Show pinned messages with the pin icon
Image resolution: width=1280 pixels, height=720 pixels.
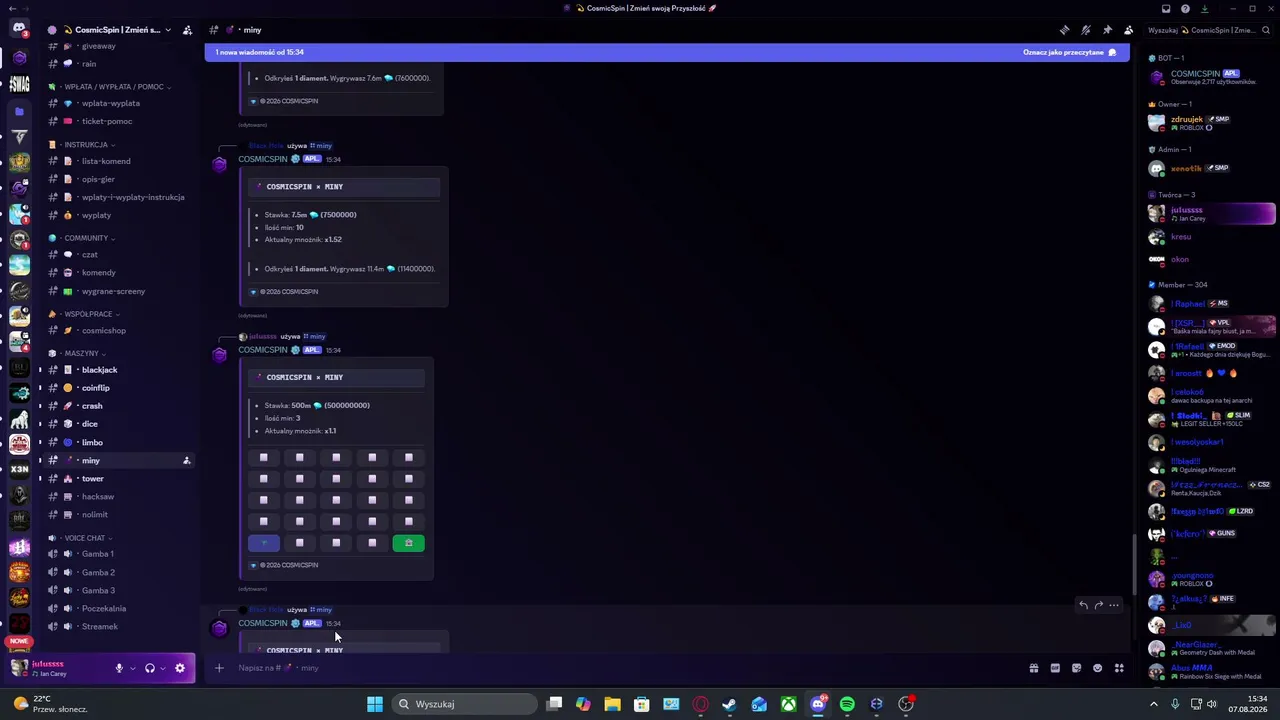pos(1107,30)
